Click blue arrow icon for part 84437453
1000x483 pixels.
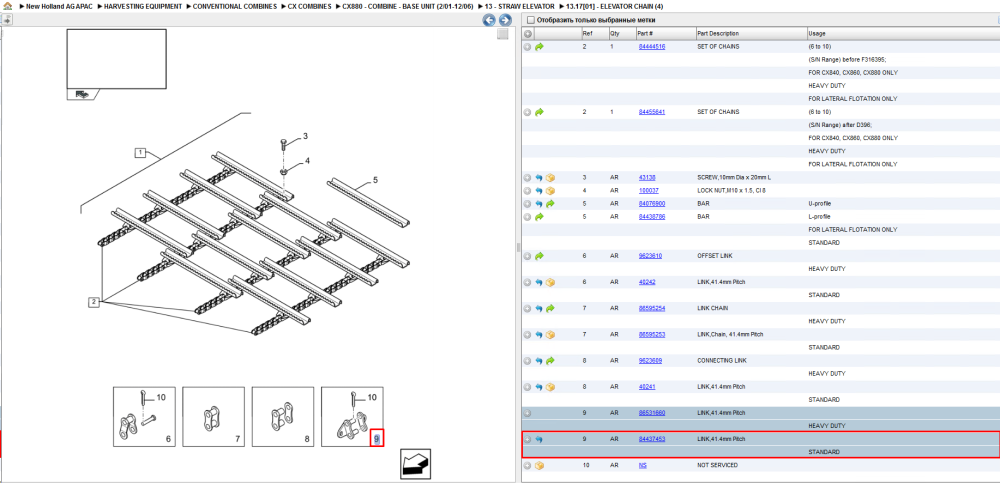(539, 439)
